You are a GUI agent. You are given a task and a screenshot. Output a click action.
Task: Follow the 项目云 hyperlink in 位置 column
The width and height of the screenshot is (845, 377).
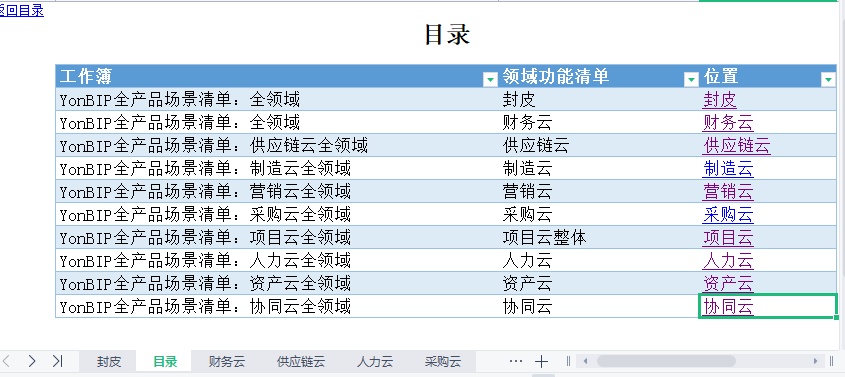point(728,238)
